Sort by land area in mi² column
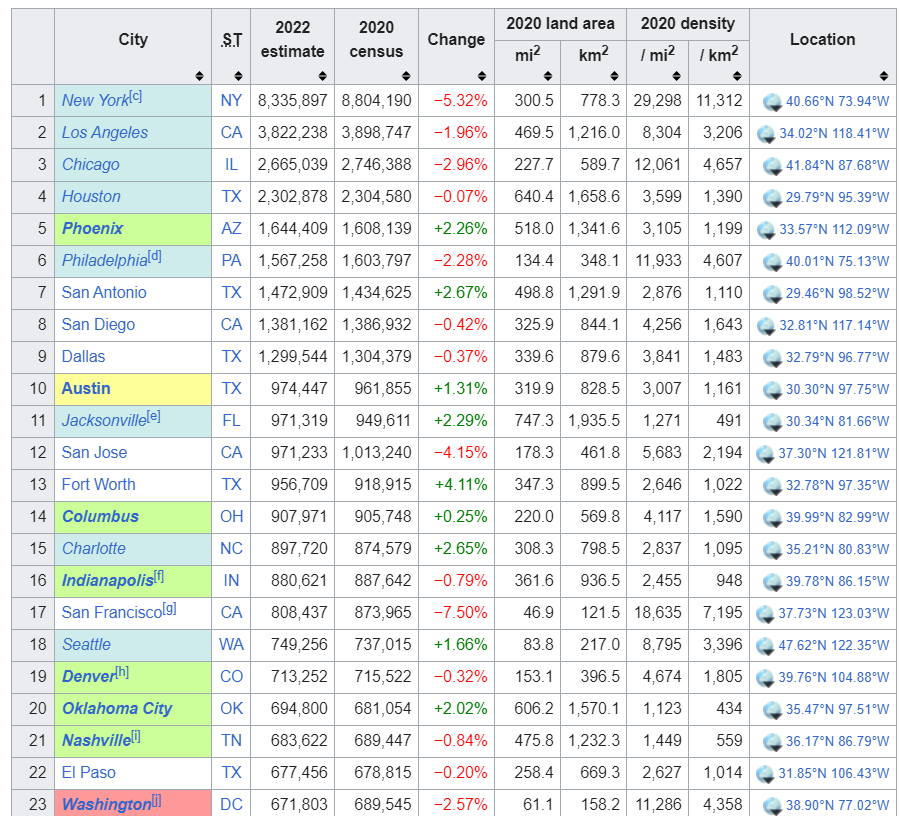This screenshot has width=902, height=816. coord(548,76)
